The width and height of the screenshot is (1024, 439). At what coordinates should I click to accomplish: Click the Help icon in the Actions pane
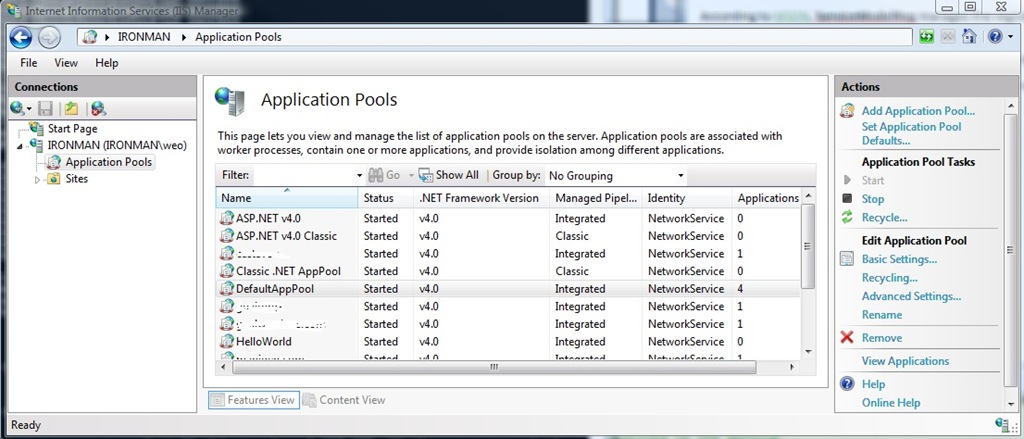click(x=847, y=384)
